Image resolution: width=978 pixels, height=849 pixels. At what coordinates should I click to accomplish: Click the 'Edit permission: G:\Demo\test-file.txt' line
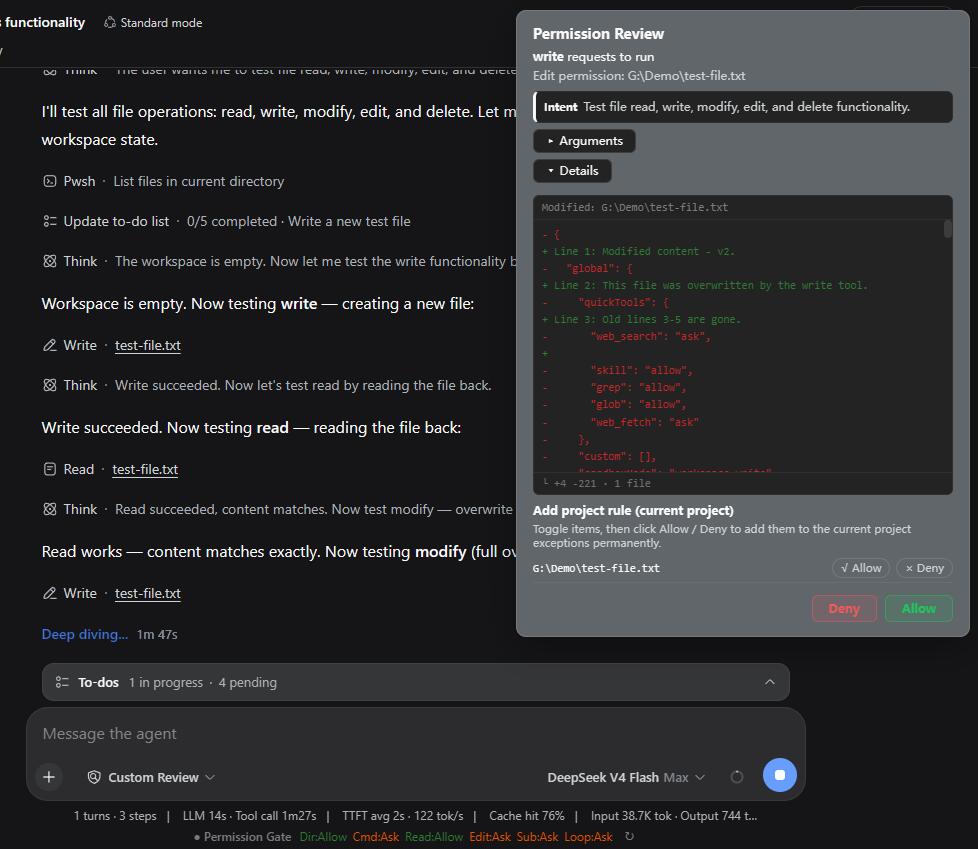click(x=639, y=76)
